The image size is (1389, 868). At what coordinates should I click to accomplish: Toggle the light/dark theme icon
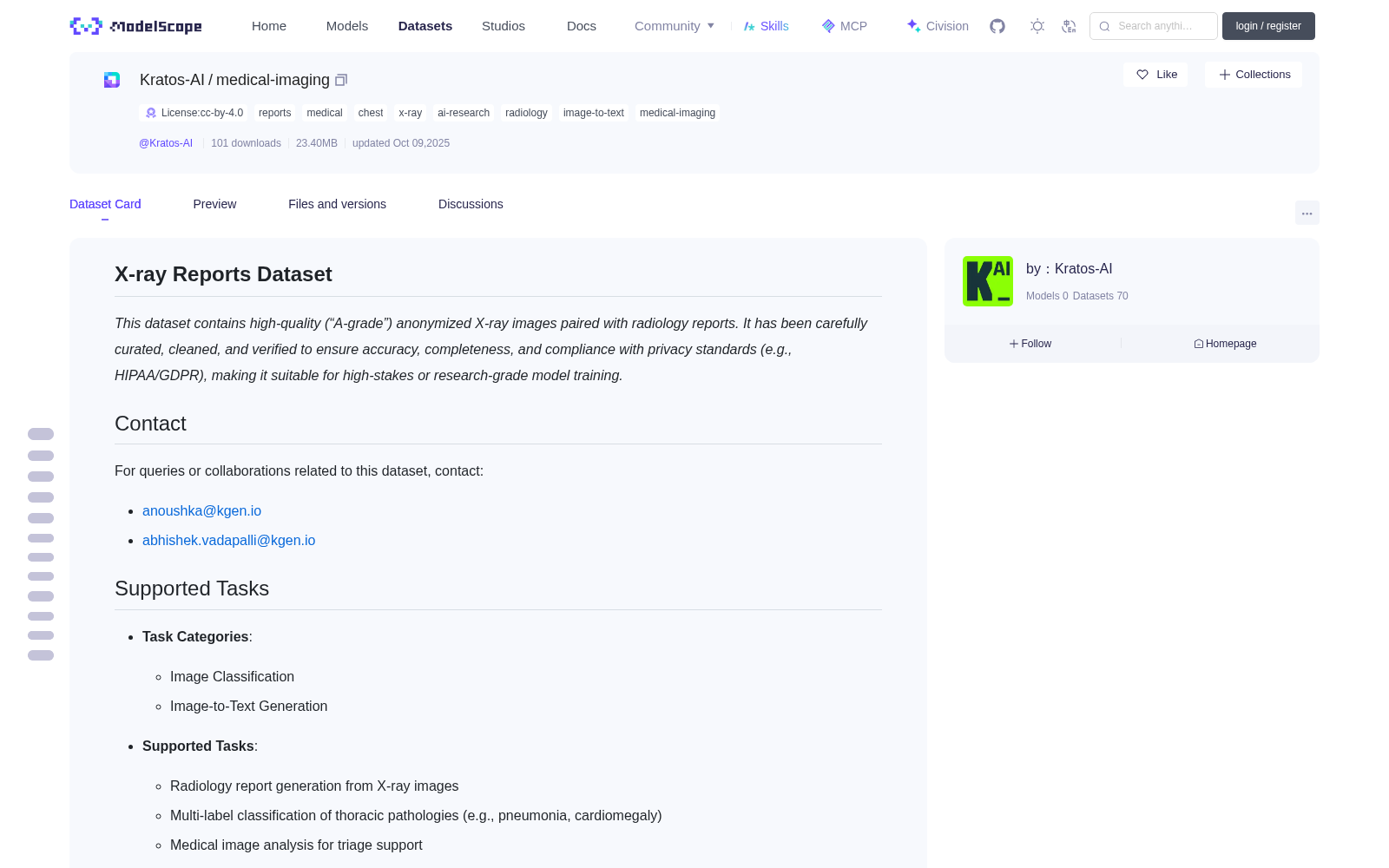(x=1037, y=26)
